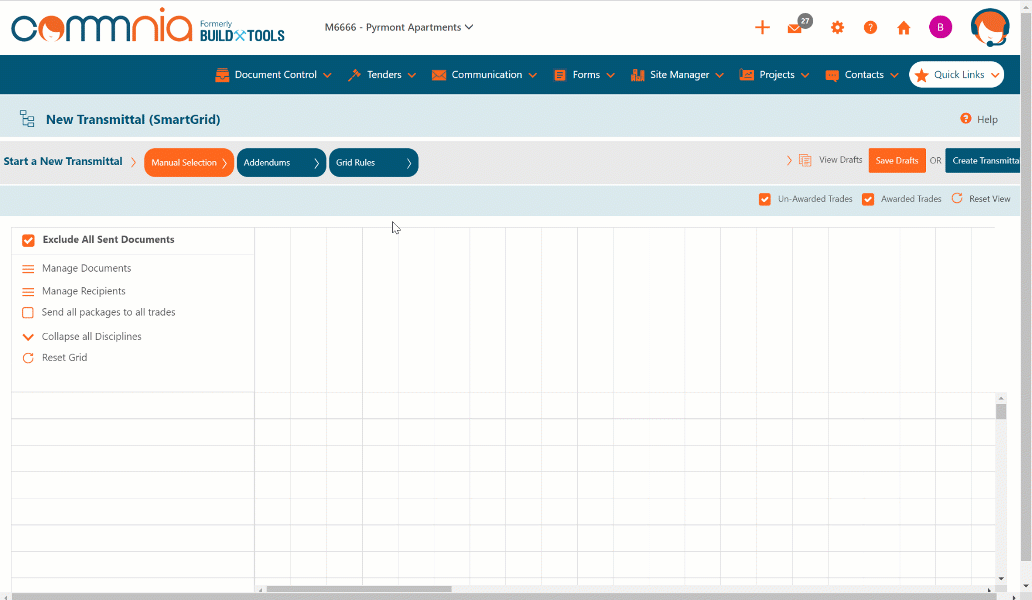Open the Quick Links dropdown
The height and width of the screenshot is (600, 1032).
[957, 75]
